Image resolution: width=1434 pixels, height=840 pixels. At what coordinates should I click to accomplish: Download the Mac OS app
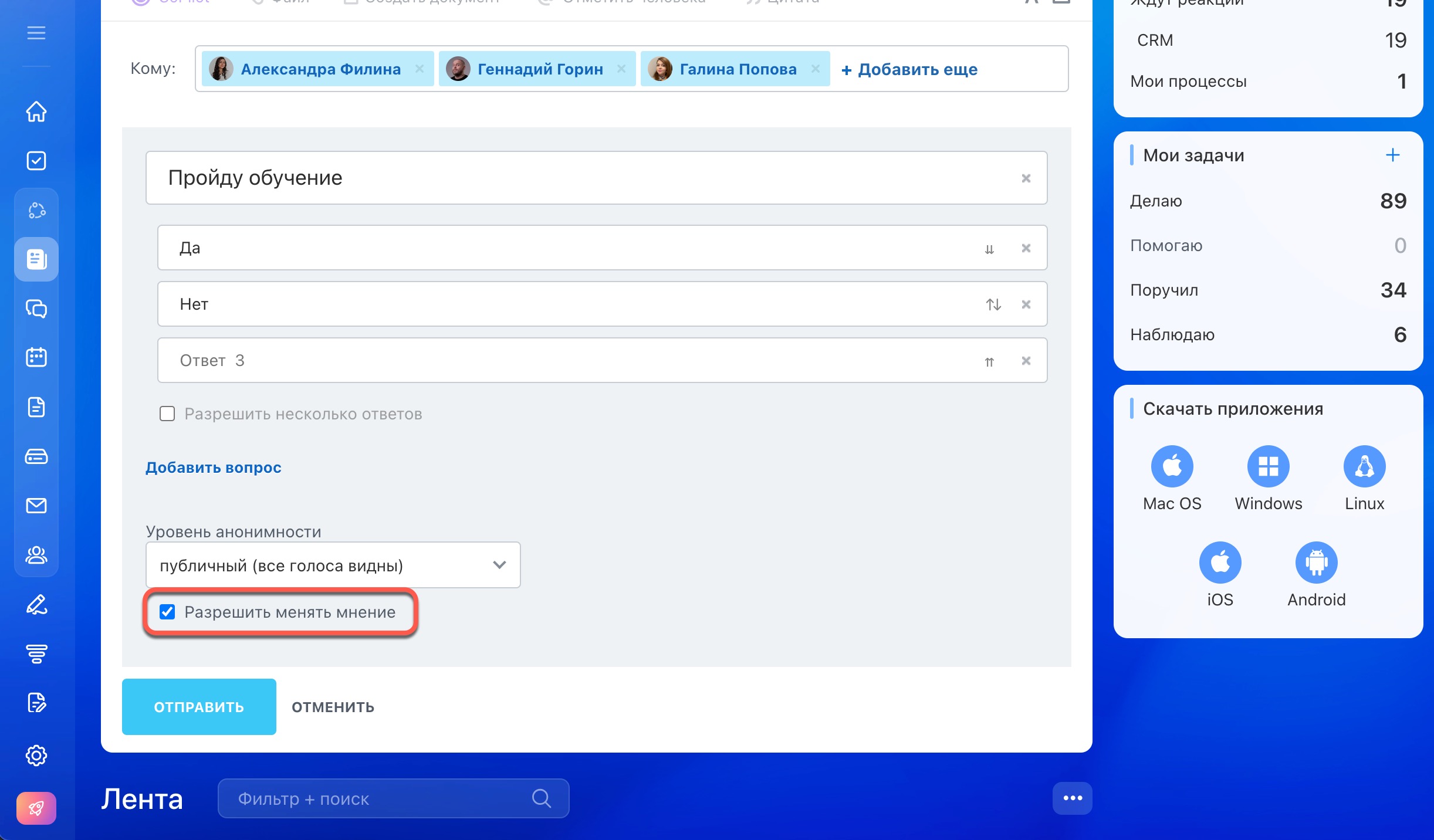1172,467
